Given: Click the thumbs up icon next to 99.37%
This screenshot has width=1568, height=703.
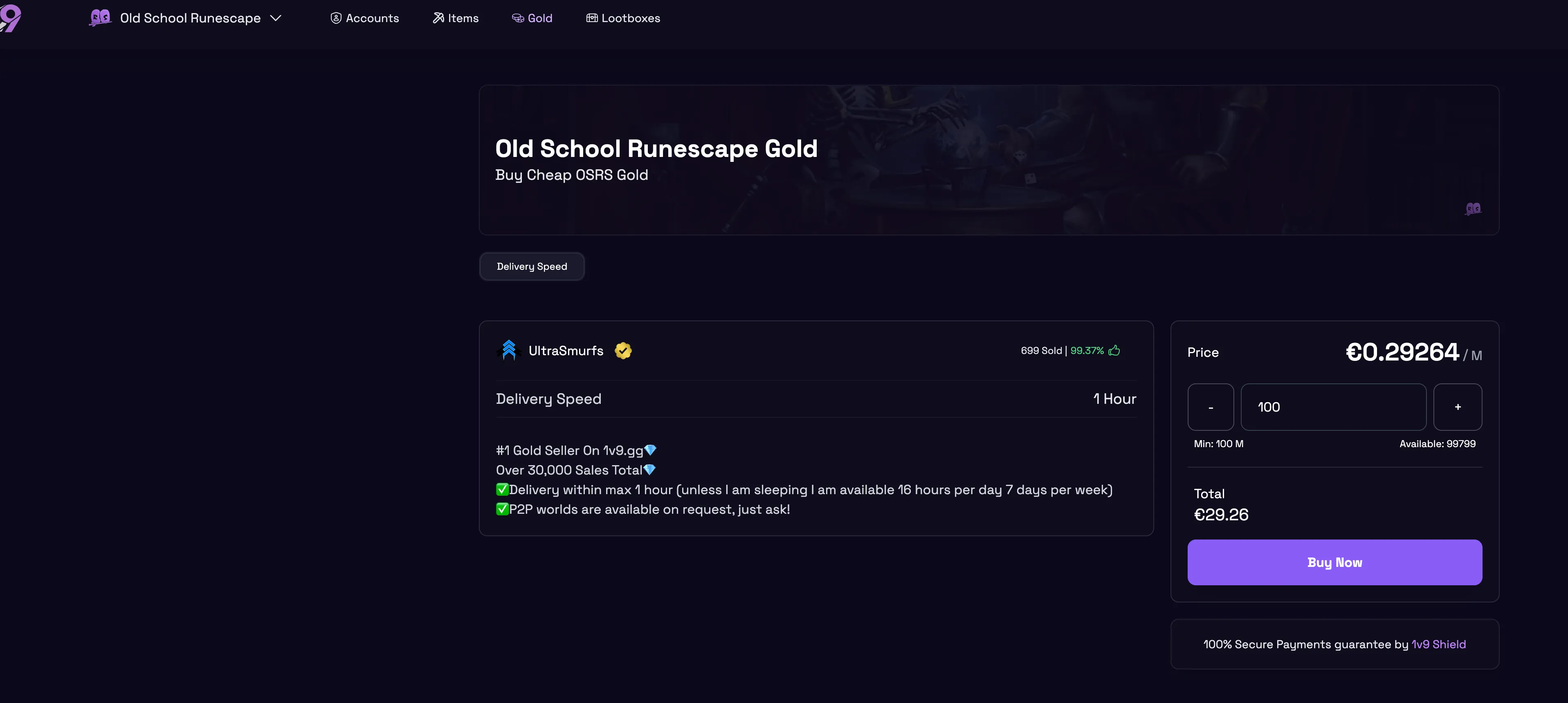Looking at the screenshot, I should tap(1114, 350).
